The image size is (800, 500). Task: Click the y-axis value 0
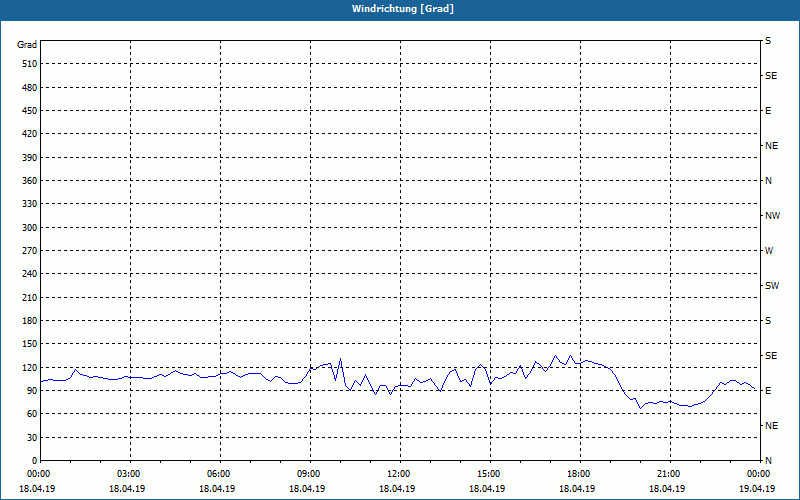tap(35, 461)
